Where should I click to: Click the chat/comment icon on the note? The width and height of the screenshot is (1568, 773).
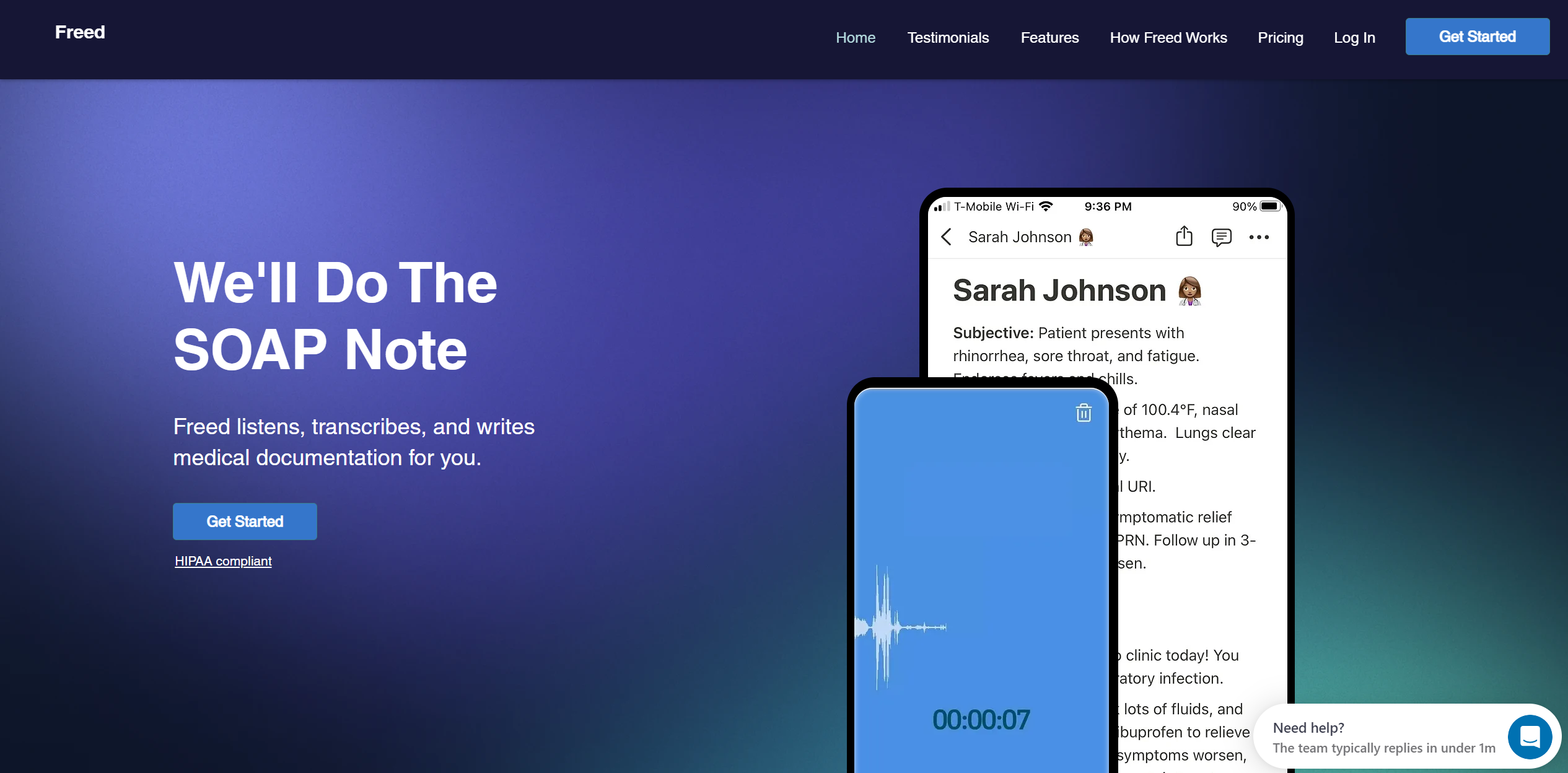1220,237
